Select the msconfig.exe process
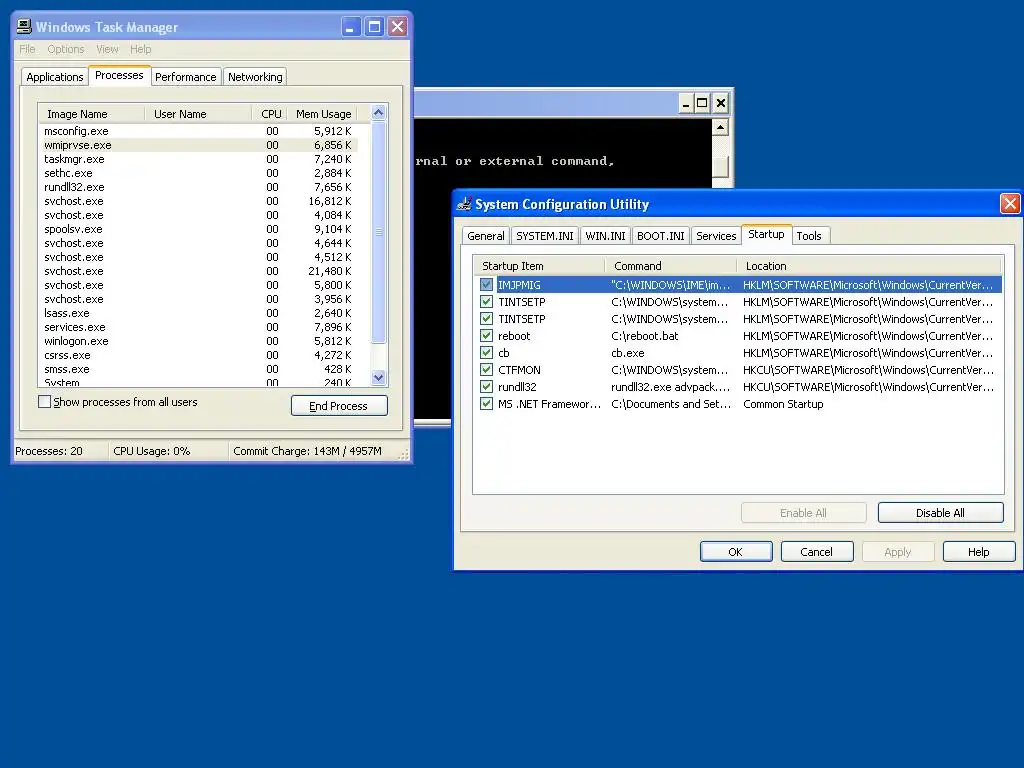This screenshot has width=1024, height=768. point(199,131)
